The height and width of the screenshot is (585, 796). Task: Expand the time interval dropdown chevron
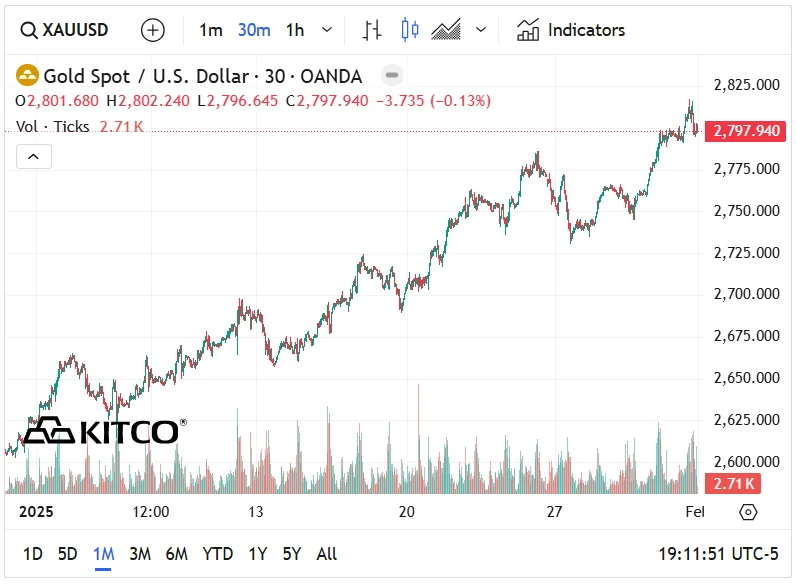(x=327, y=30)
